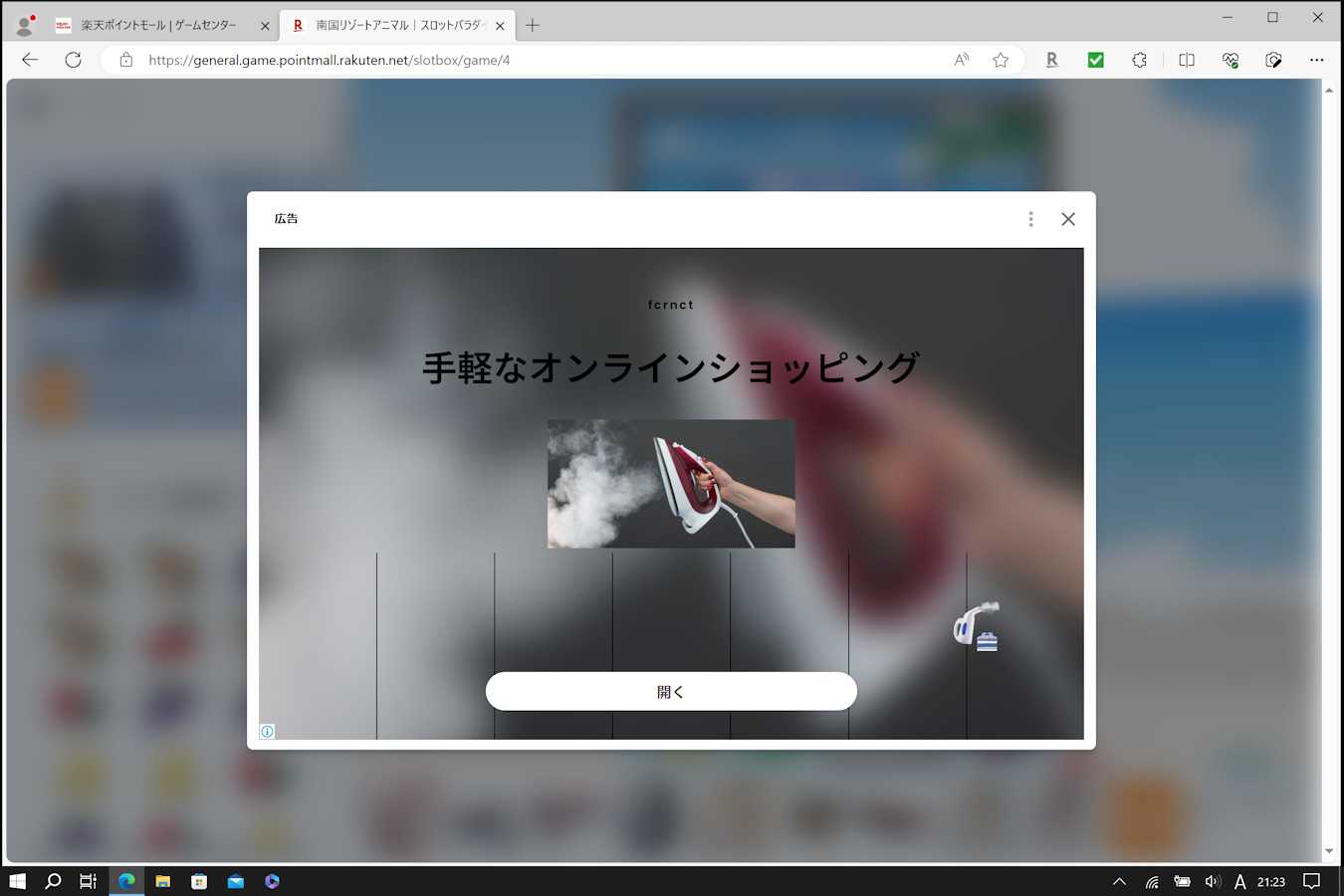Screen dimensions: 1344x896
Task: Click the ad info icon in the corner
Action: coord(267,732)
